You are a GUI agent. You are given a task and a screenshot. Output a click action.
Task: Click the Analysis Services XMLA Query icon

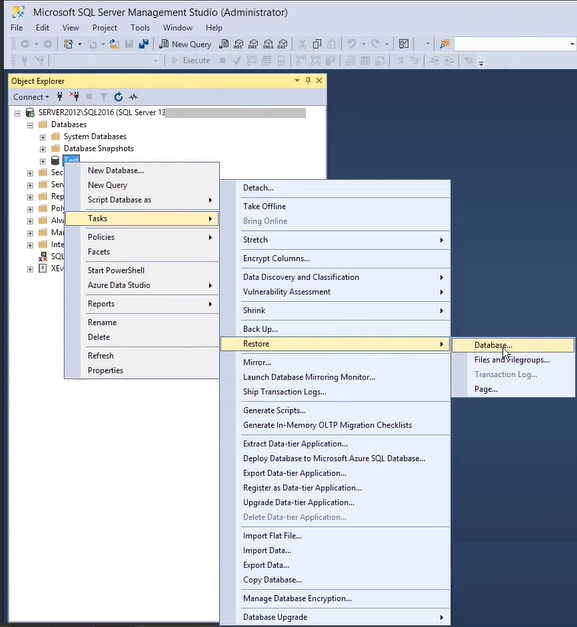click(x=268, y=44)
